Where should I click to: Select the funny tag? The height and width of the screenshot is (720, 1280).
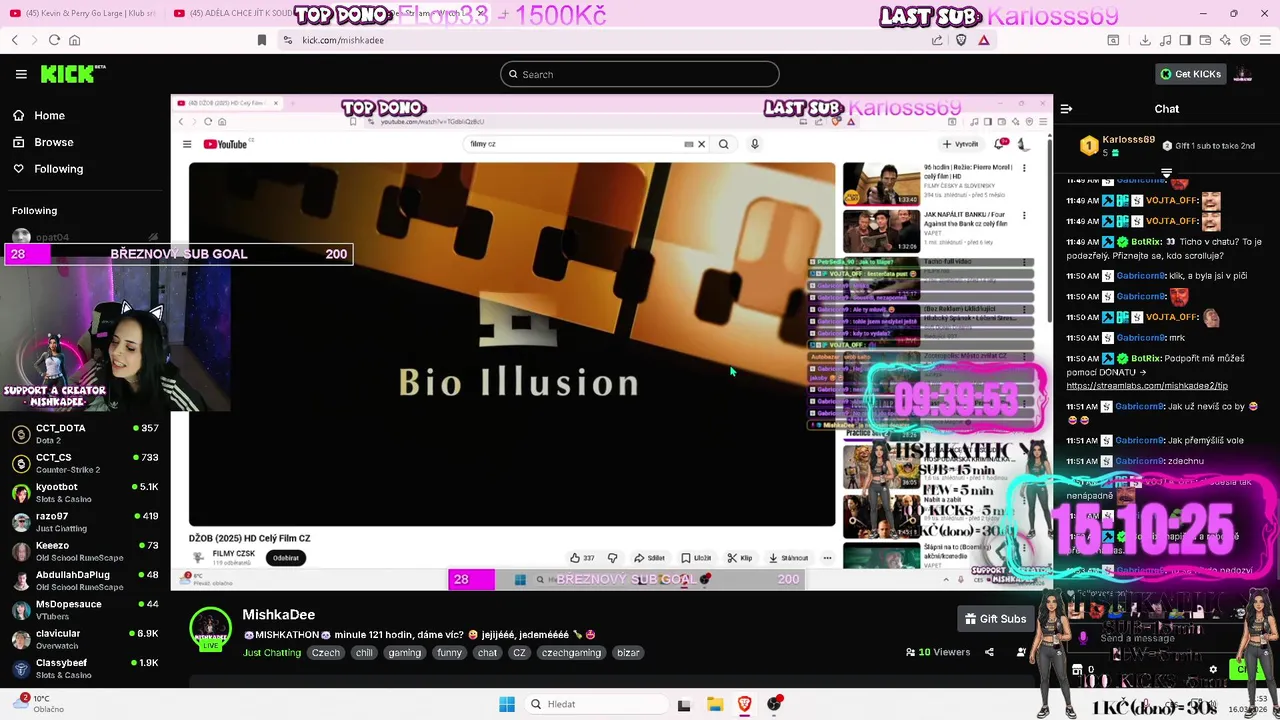point(449,653)
